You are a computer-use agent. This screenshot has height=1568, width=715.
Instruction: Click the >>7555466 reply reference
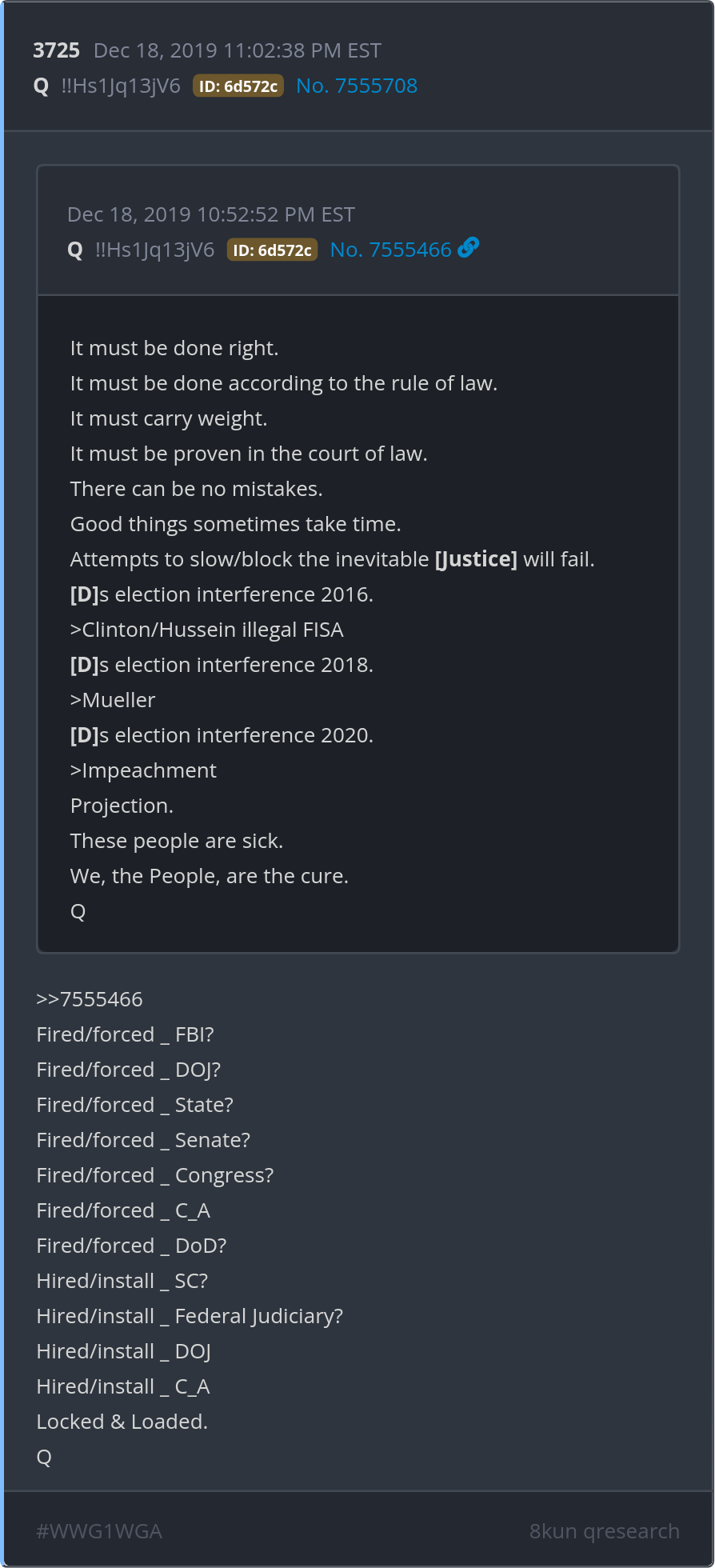click(90, 999)
